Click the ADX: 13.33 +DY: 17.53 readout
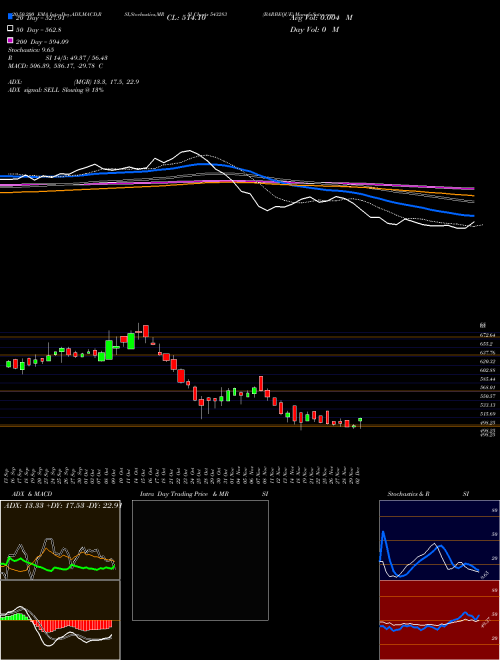This screenshot has height=660, width=500. click(x=63, y=505)
